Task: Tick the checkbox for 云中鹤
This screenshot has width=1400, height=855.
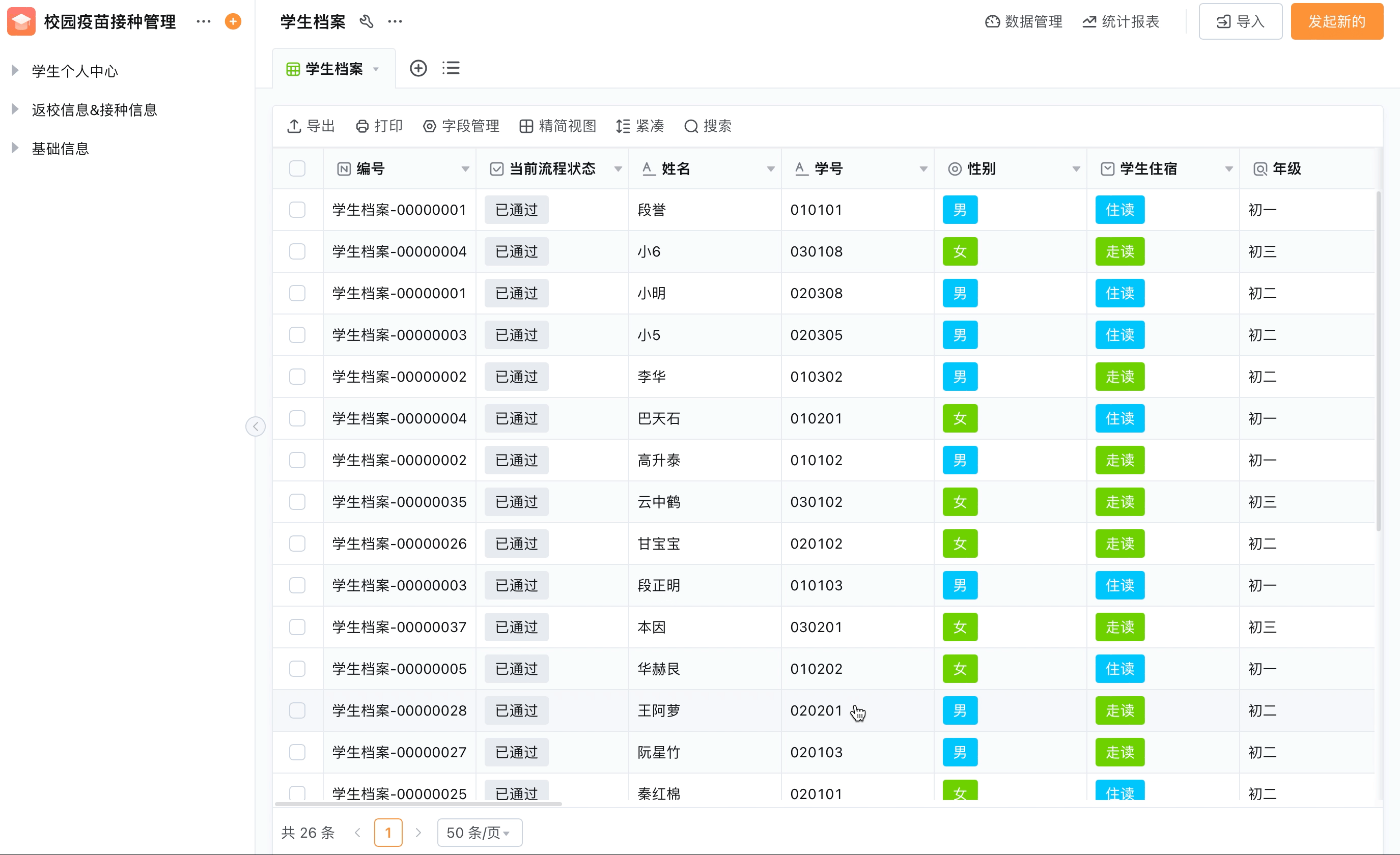Action: coord(297,502)
